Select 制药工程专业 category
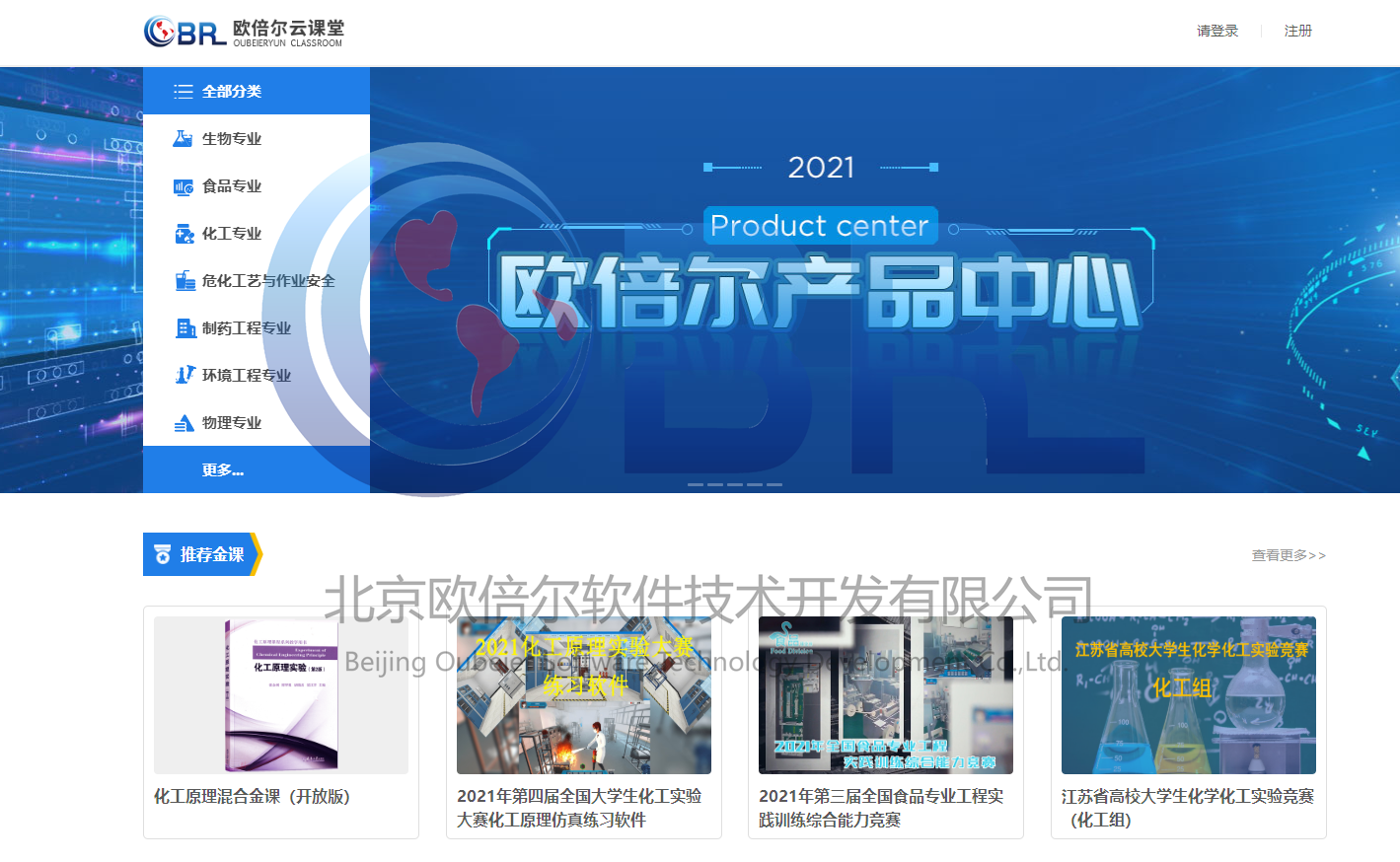 (257, 327)
